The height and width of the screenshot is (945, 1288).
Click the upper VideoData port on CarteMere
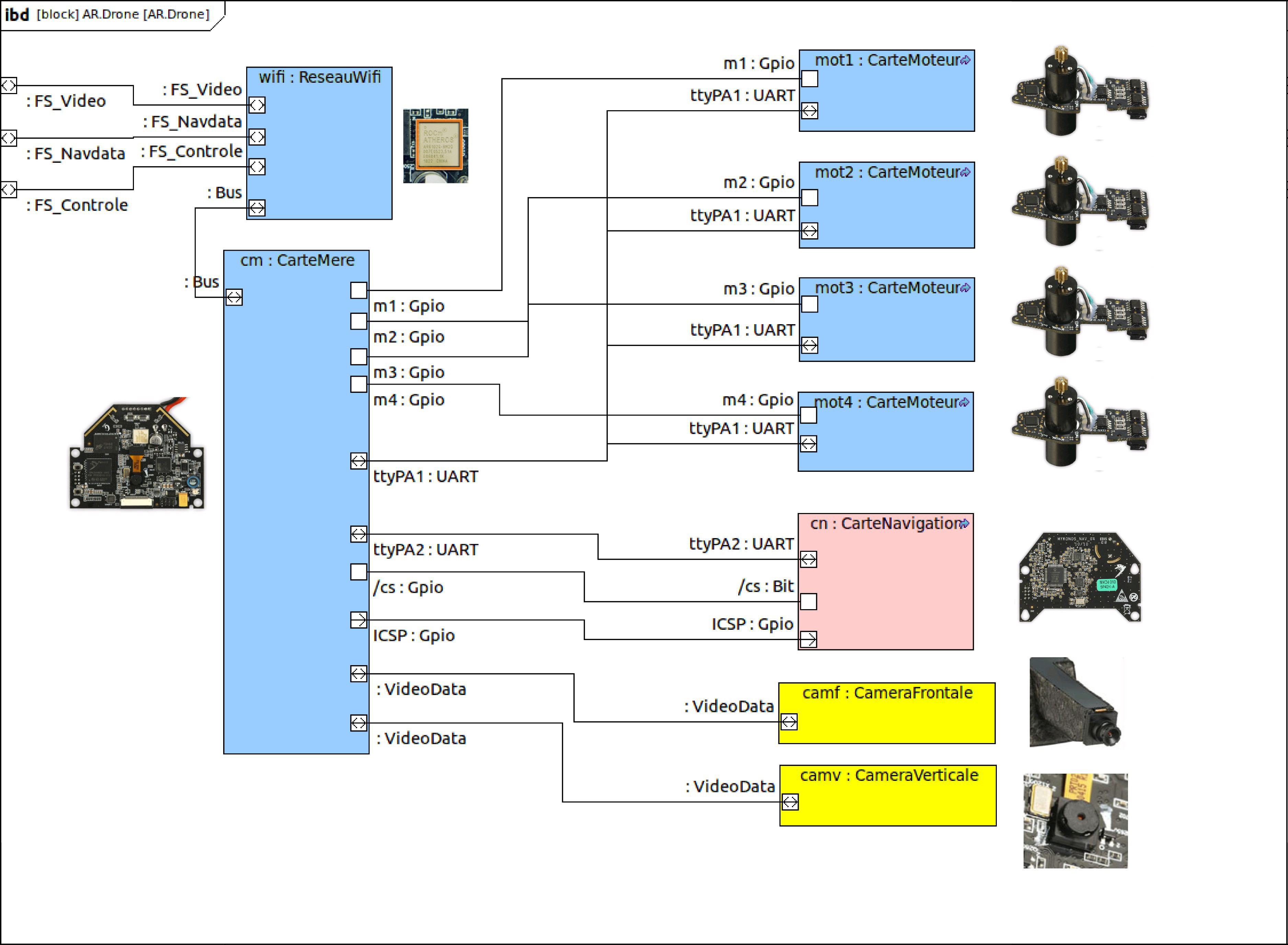[358, 674]
